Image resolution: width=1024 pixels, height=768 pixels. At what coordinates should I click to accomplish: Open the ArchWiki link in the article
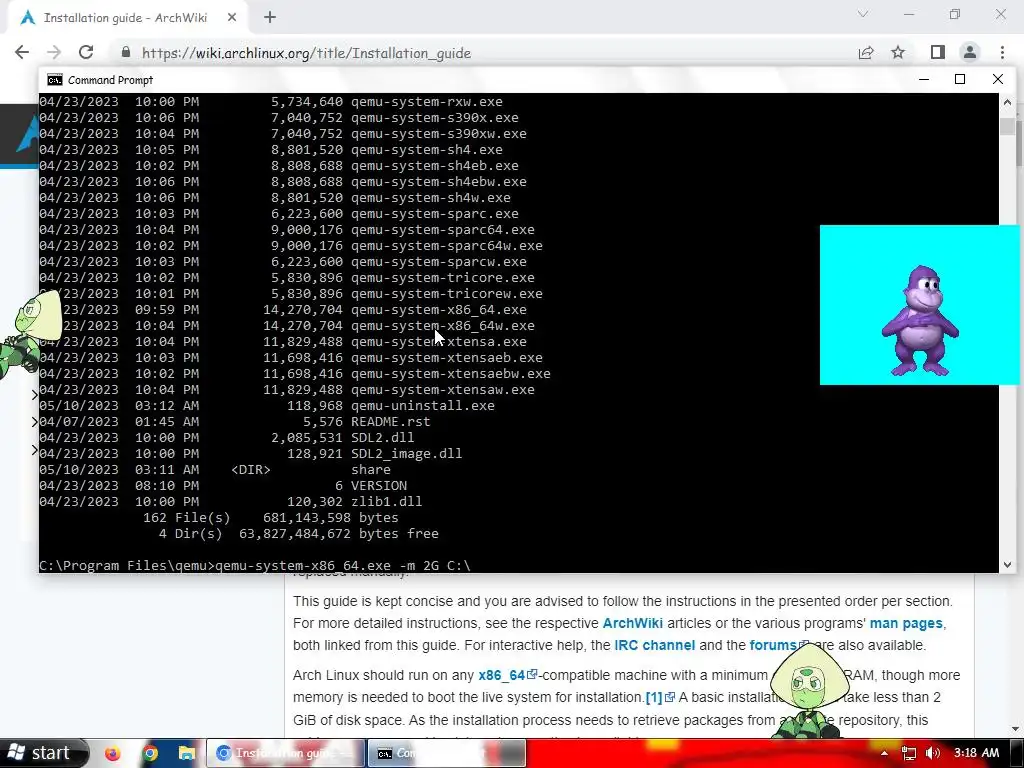[632, 623]
